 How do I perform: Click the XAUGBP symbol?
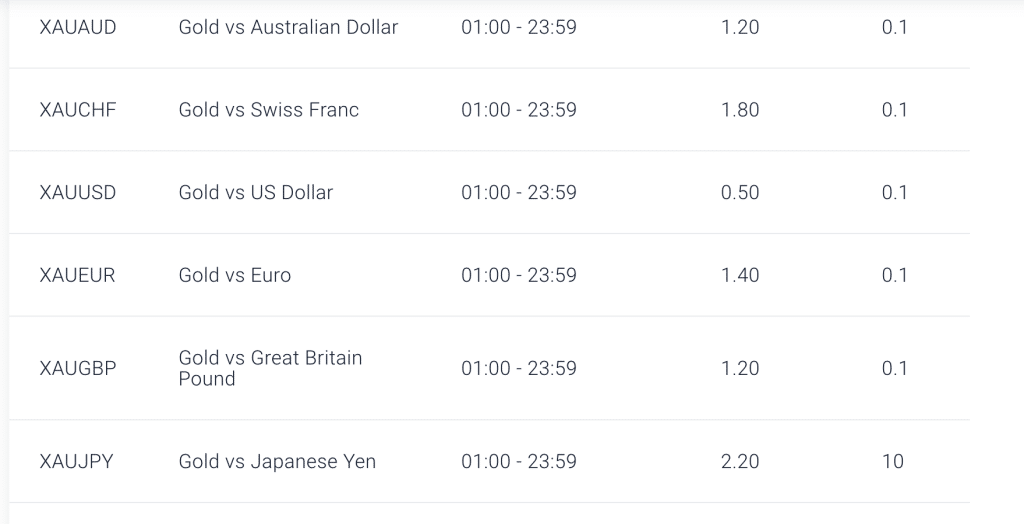tap(78, 368)
